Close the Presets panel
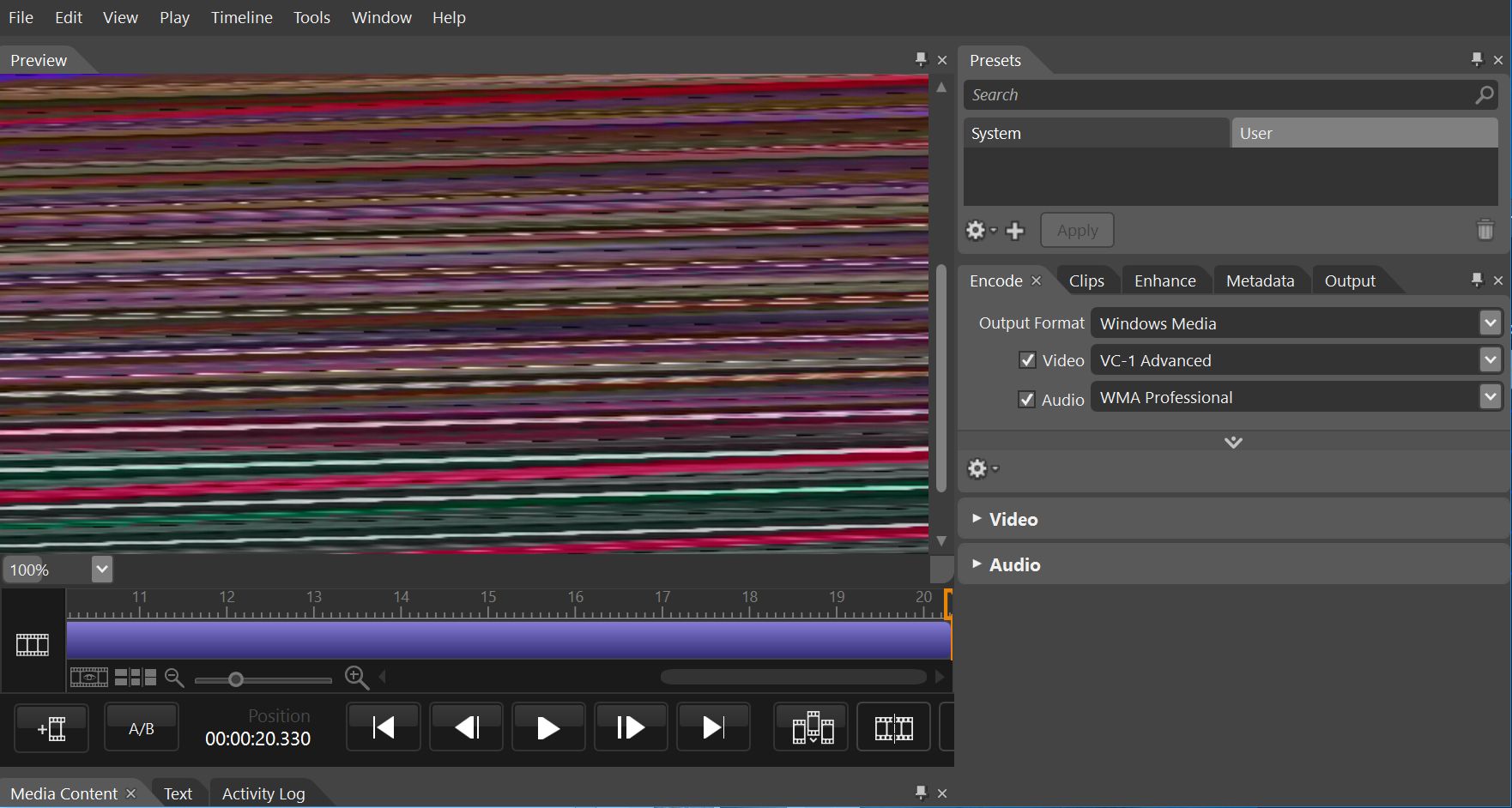1512x808 pixels. tap(1498, 60)
